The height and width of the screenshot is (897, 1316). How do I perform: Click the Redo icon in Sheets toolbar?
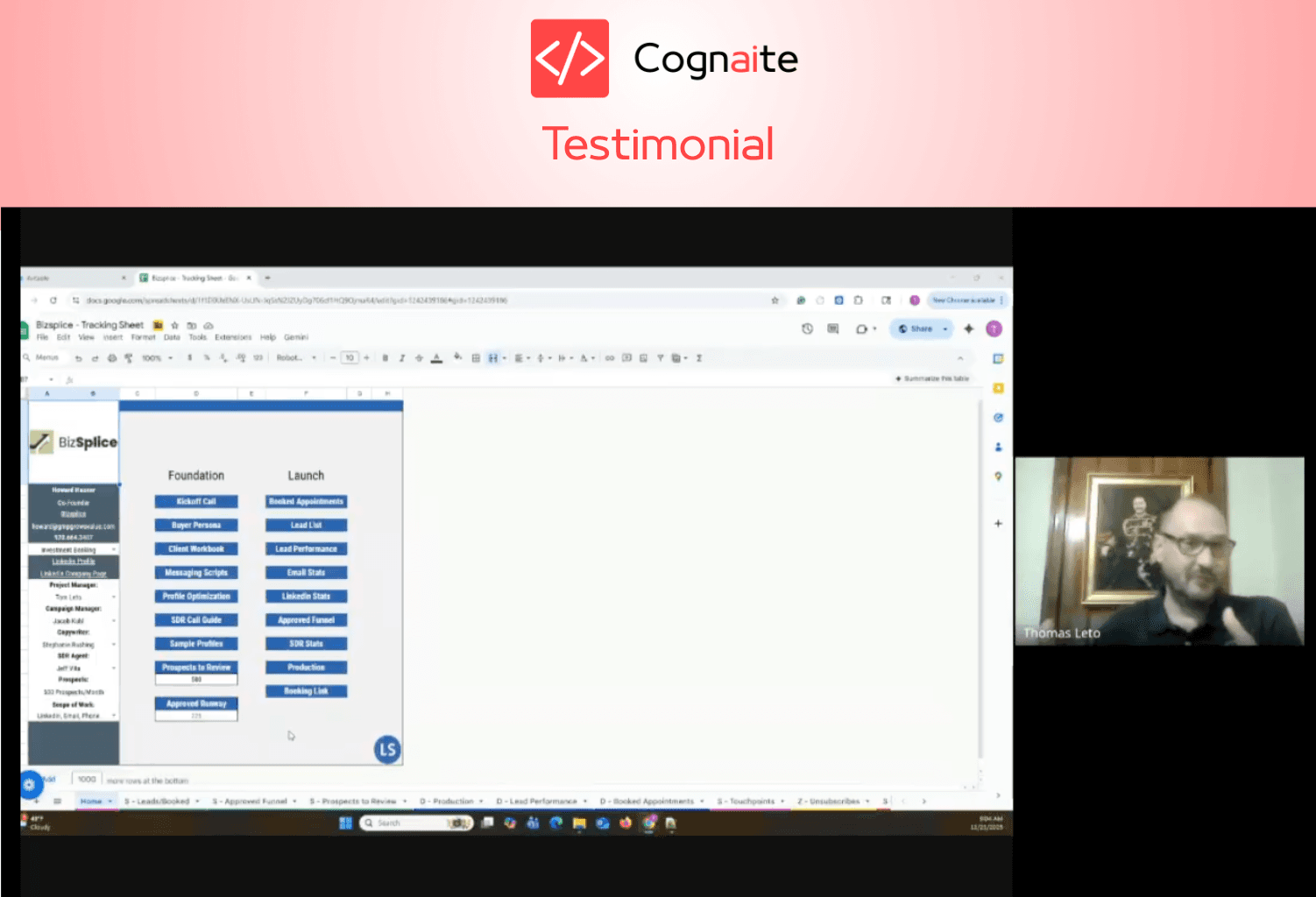(x=95, y=358)
